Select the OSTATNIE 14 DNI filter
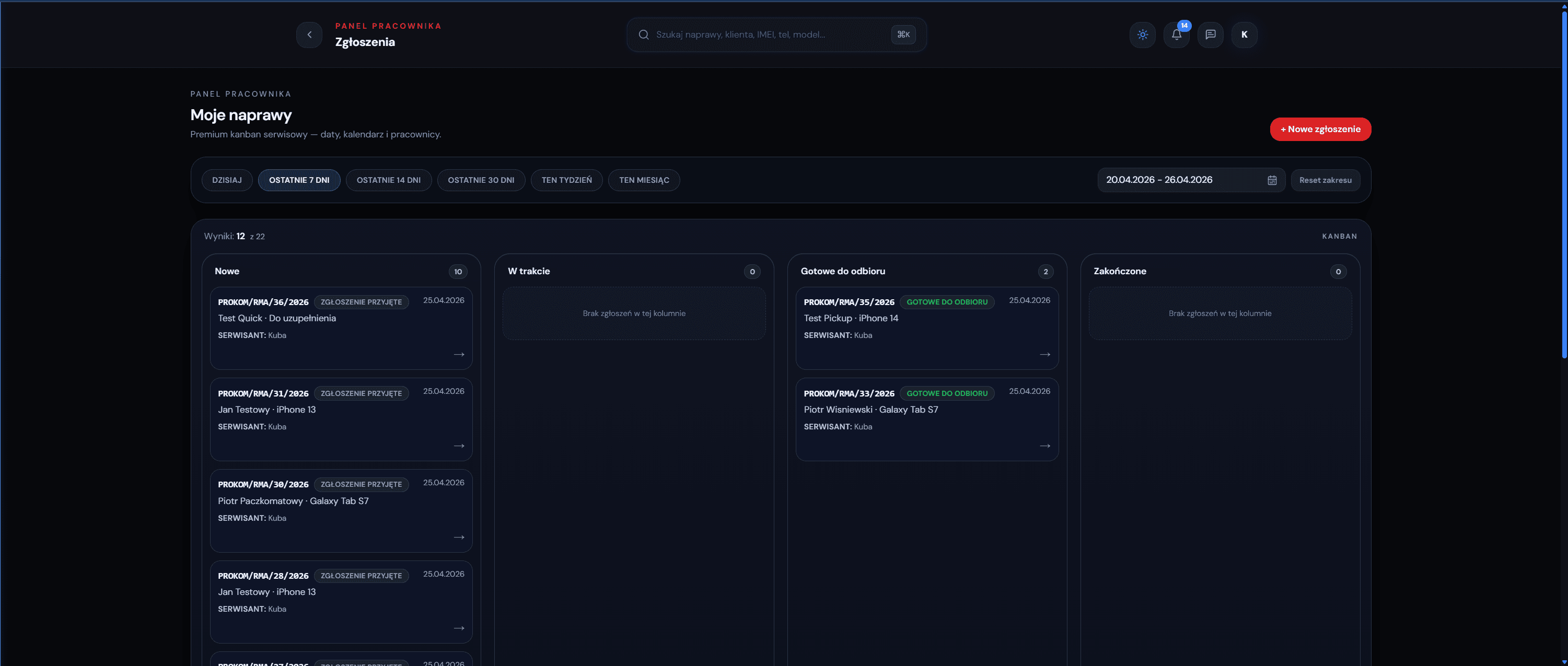 [388, 180]
